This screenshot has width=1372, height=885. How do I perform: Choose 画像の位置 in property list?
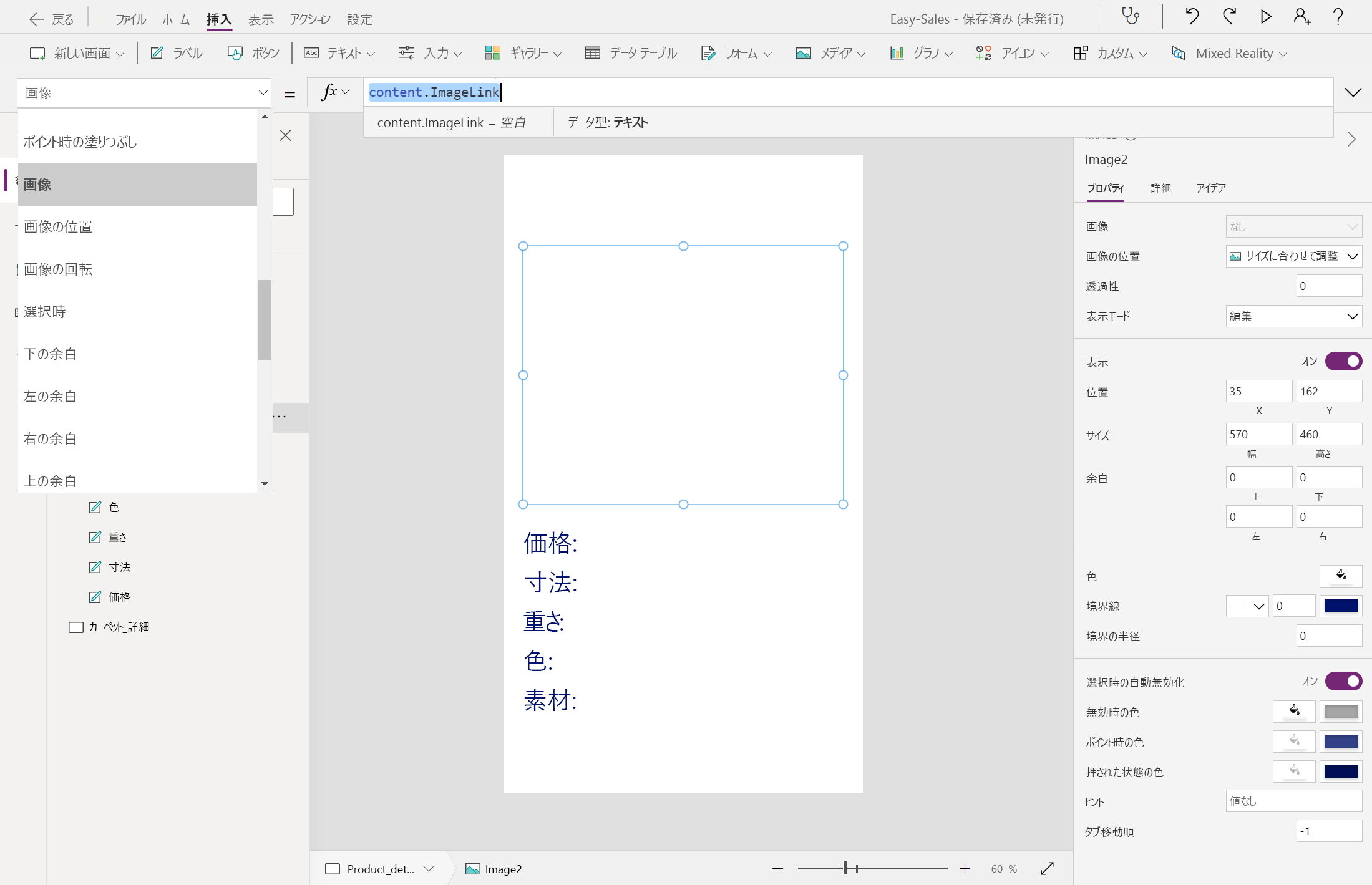[x=137, y=227]
